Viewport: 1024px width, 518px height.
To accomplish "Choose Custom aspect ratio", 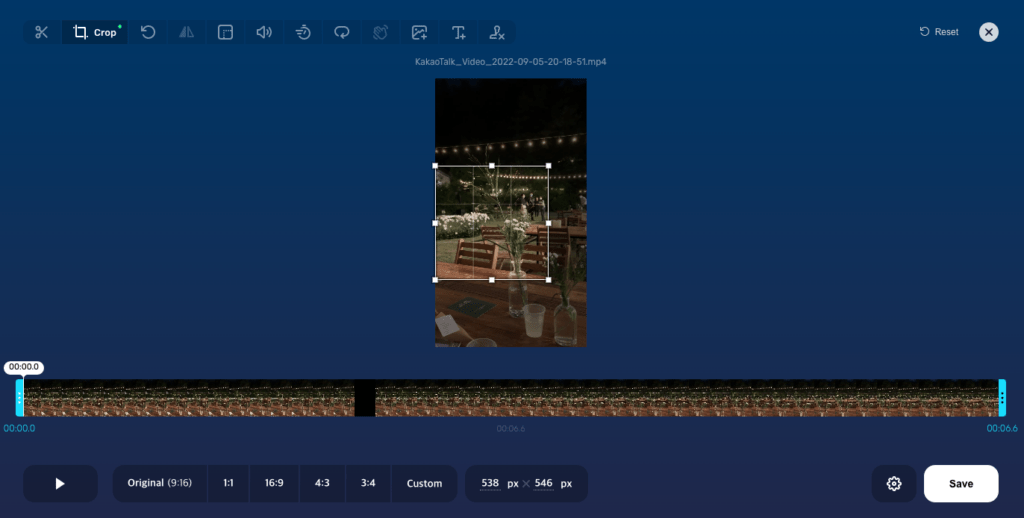I will [424, 483].
